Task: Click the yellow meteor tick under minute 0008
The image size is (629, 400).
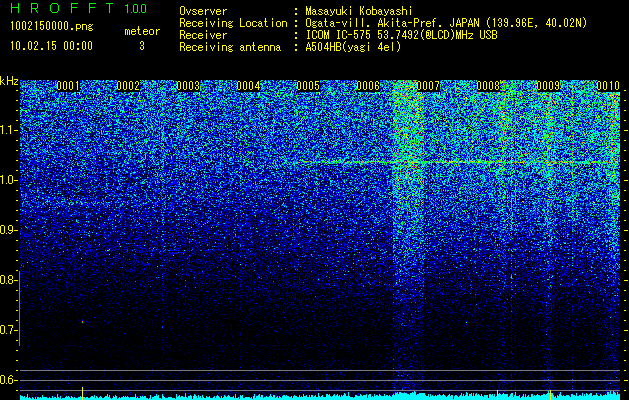Action: coord(497,394)
